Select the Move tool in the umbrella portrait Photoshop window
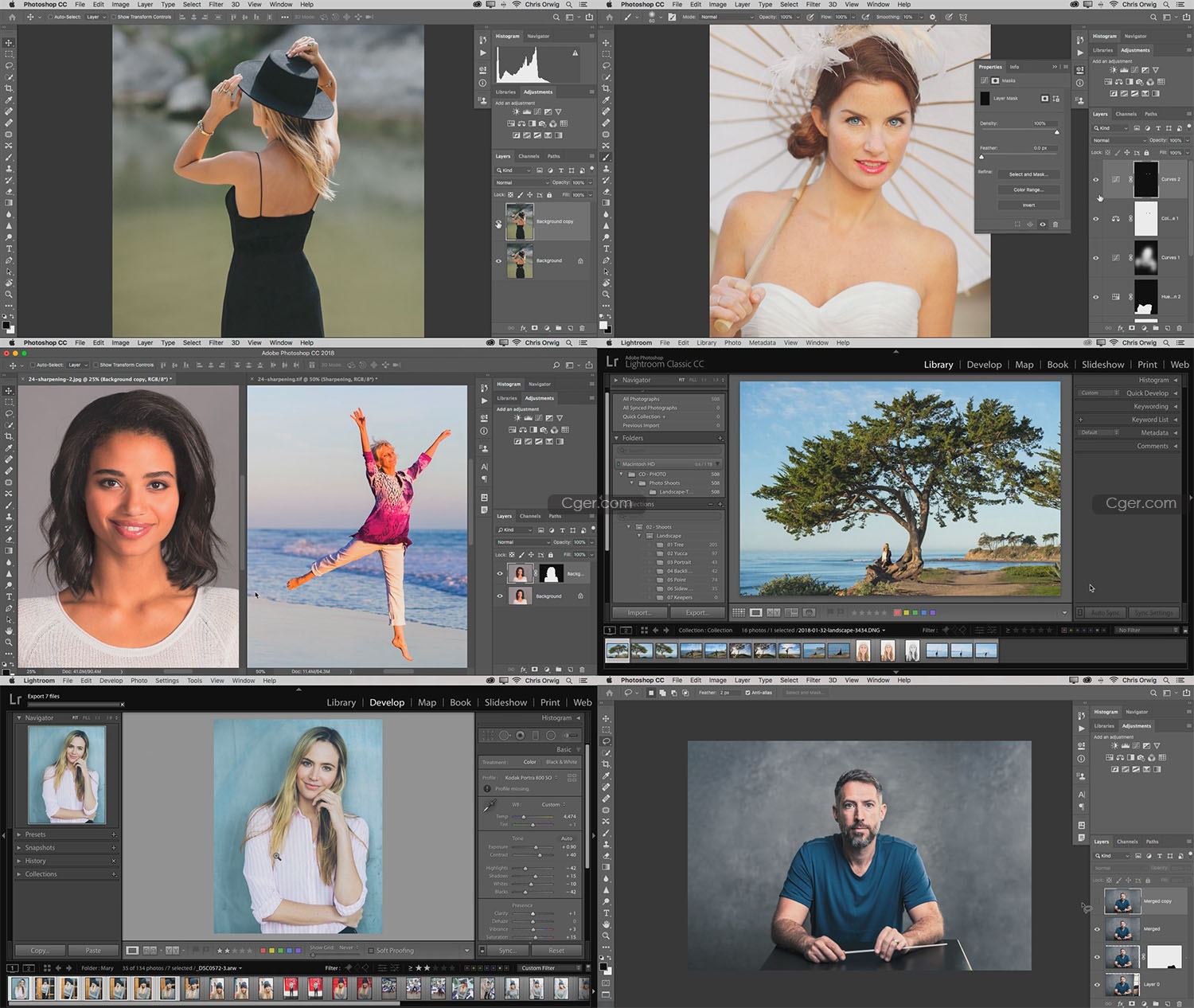The height and width of the screenshot is (1008, 1194). coord(606,43)
